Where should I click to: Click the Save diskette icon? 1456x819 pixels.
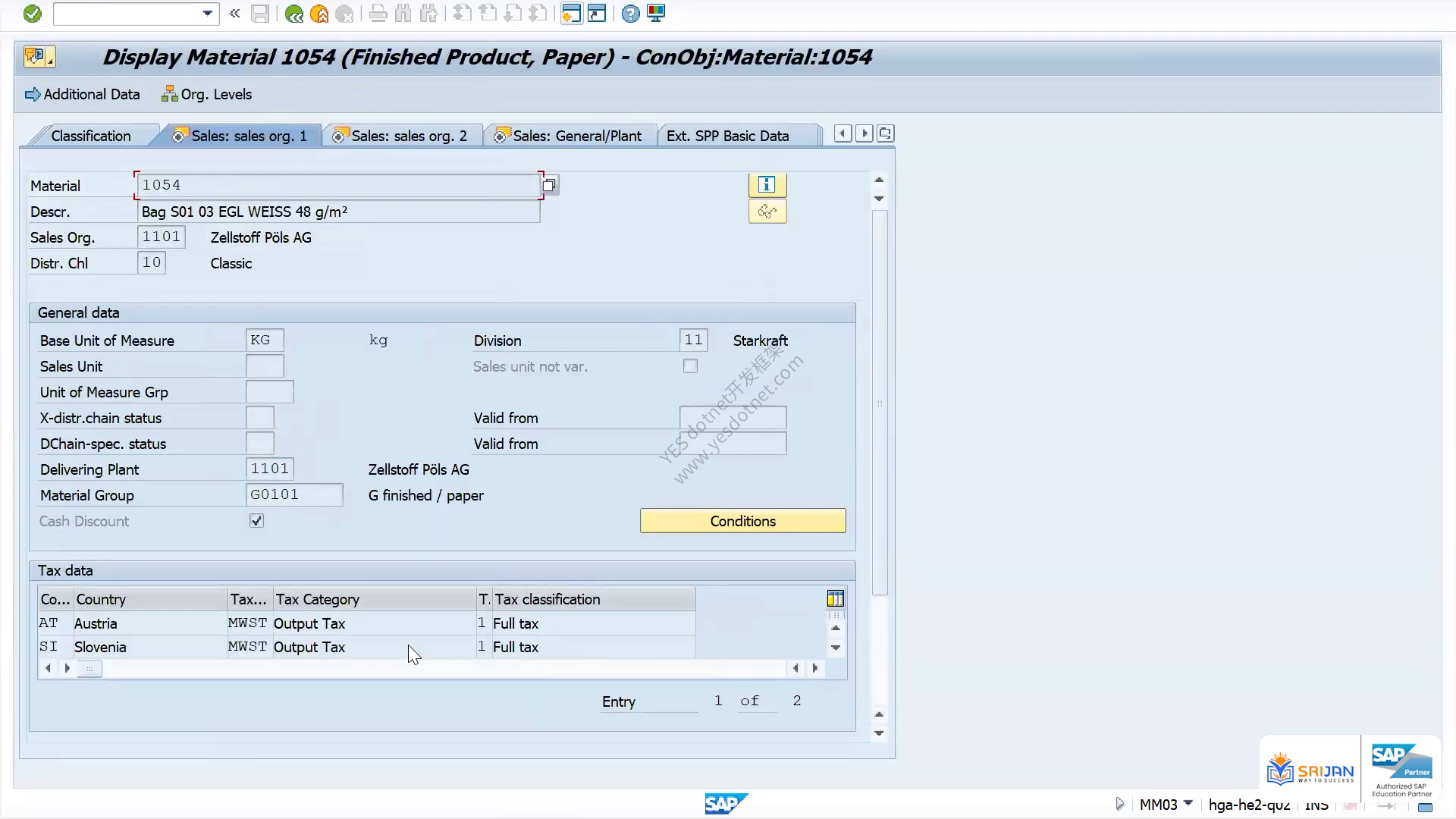pos(260,14)
